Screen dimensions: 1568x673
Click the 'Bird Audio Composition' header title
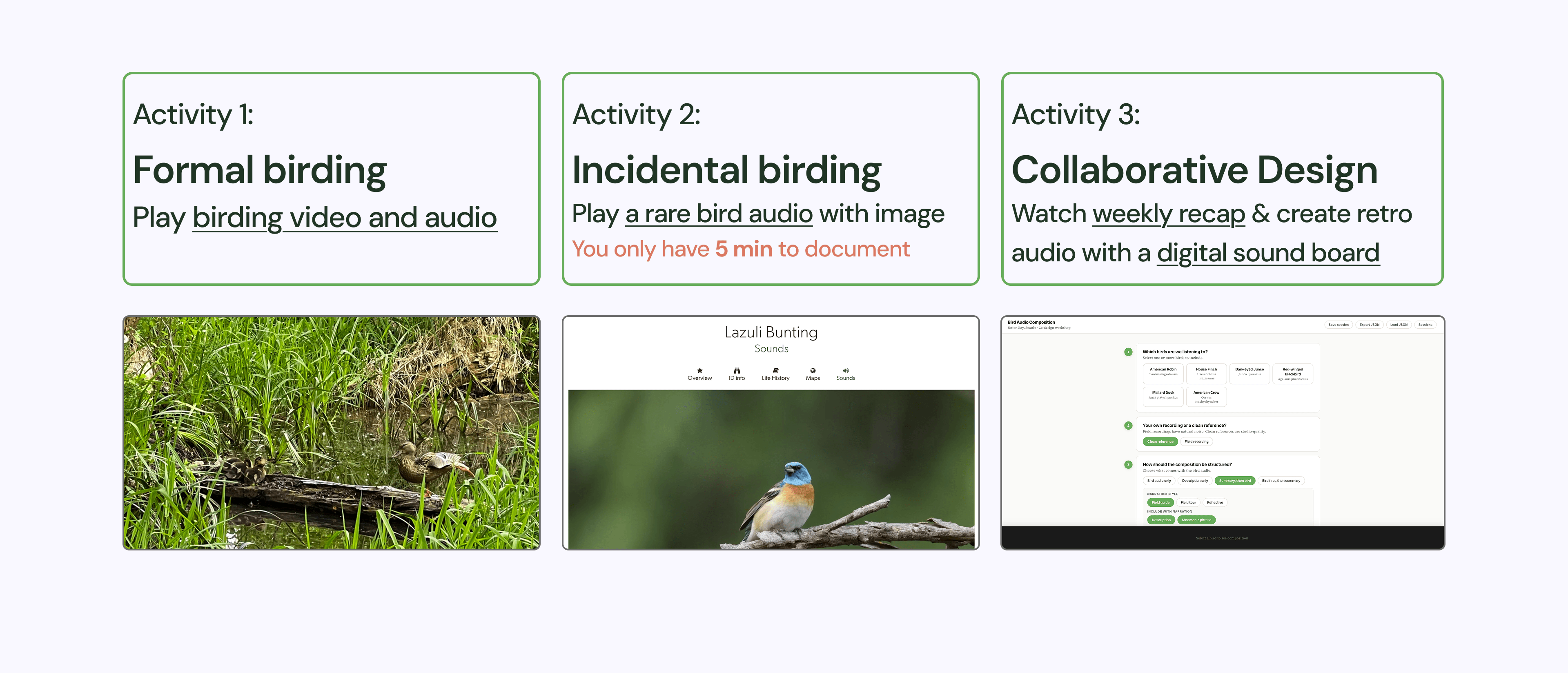tap(1031, 323)
